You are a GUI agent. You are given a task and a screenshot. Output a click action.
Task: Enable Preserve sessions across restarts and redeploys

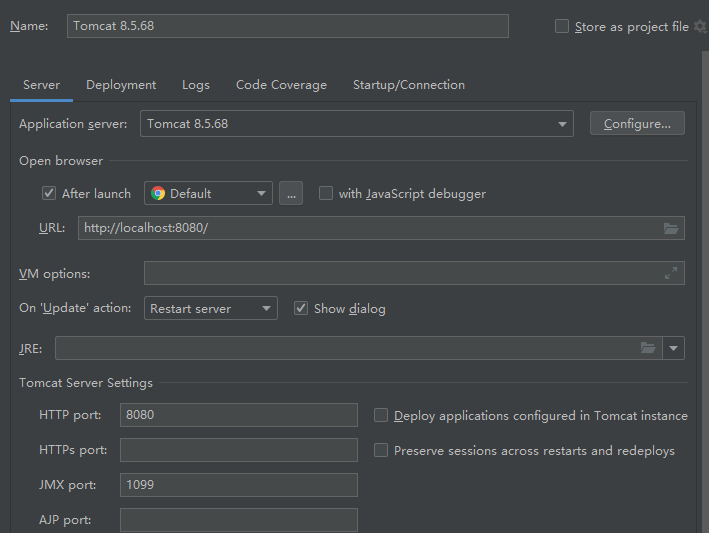pyautogui.click(x=381, y=450)
